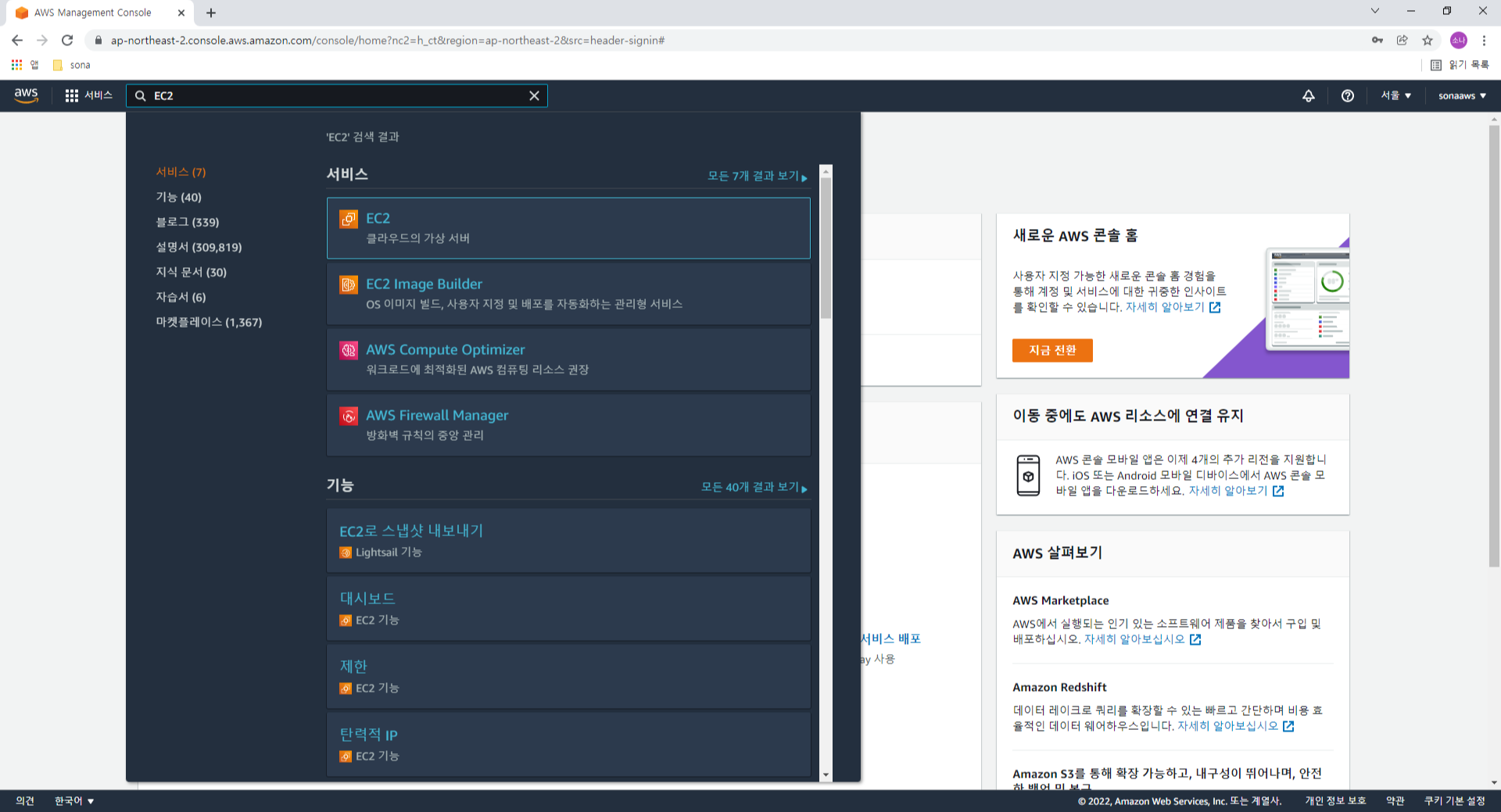This screenshot has height=812, width=1501.
Task: Open 개인 정보 보호 footer link
Action: click(x=1335, y=801)
